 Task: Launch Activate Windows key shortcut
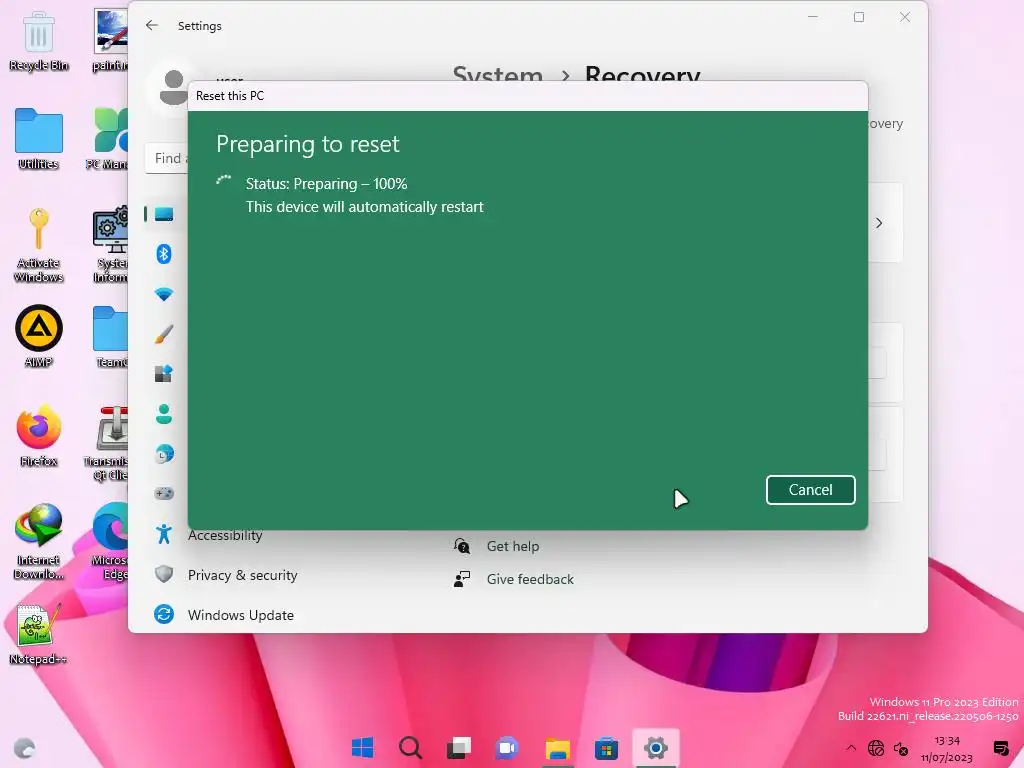39,245
